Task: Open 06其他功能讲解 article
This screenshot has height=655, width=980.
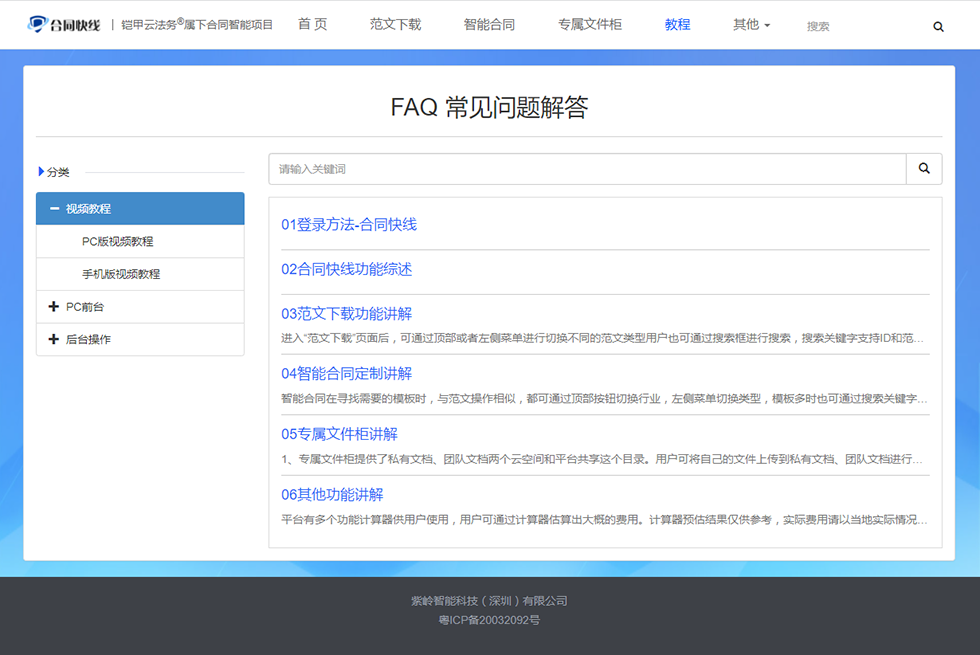Action: click(332, 495)
